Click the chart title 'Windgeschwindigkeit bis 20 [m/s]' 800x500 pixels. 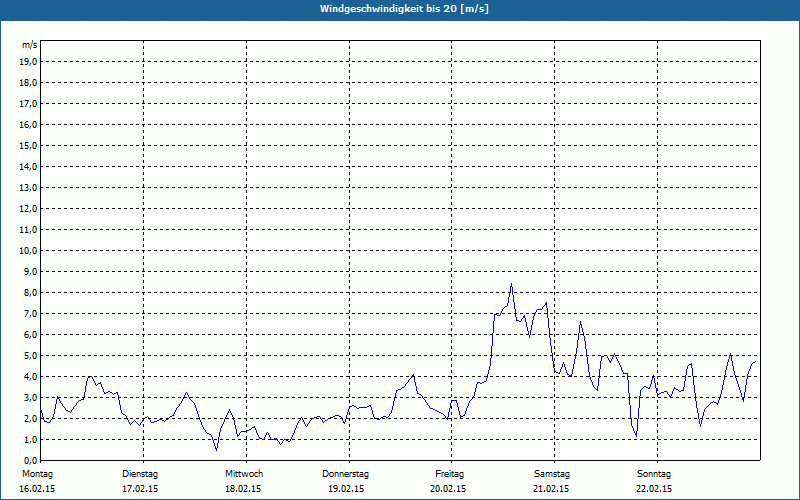click(x=404, y=9)
